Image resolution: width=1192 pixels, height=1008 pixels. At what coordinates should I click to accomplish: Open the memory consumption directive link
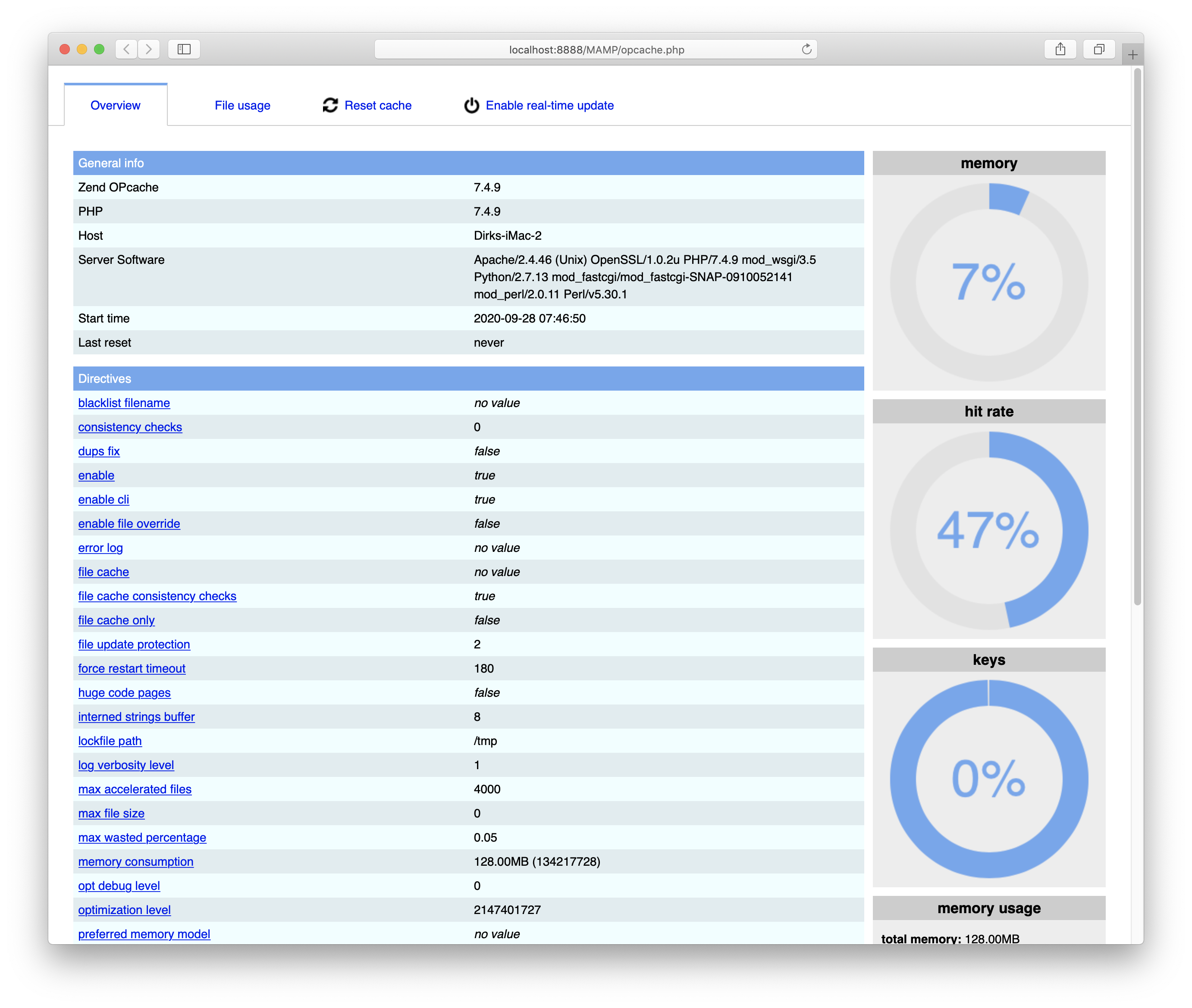point(135,862)
